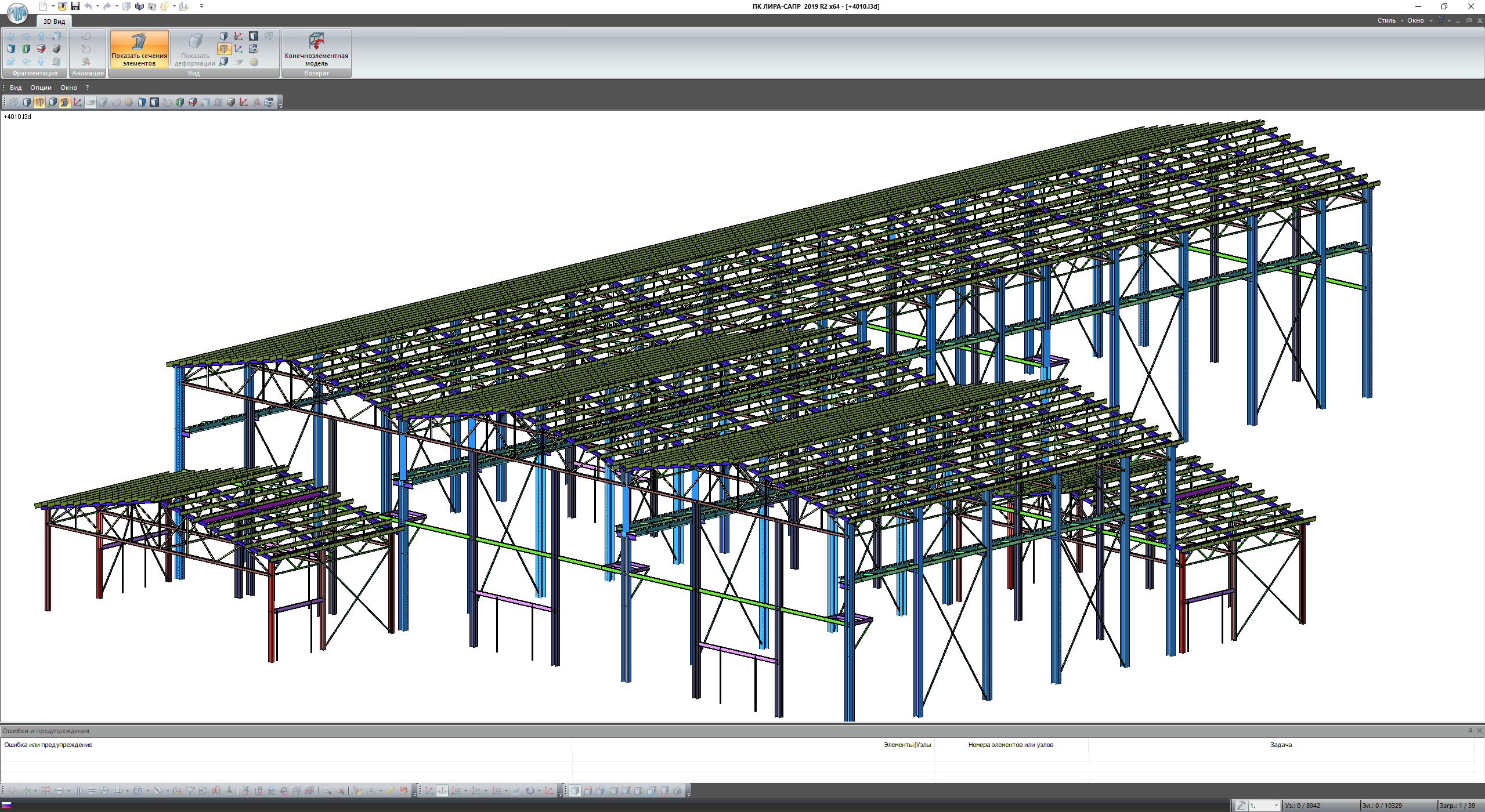Click the multicolor sphere icon in lower toolbar
The height and width of the screenshot is (812, 1485).
128,102
